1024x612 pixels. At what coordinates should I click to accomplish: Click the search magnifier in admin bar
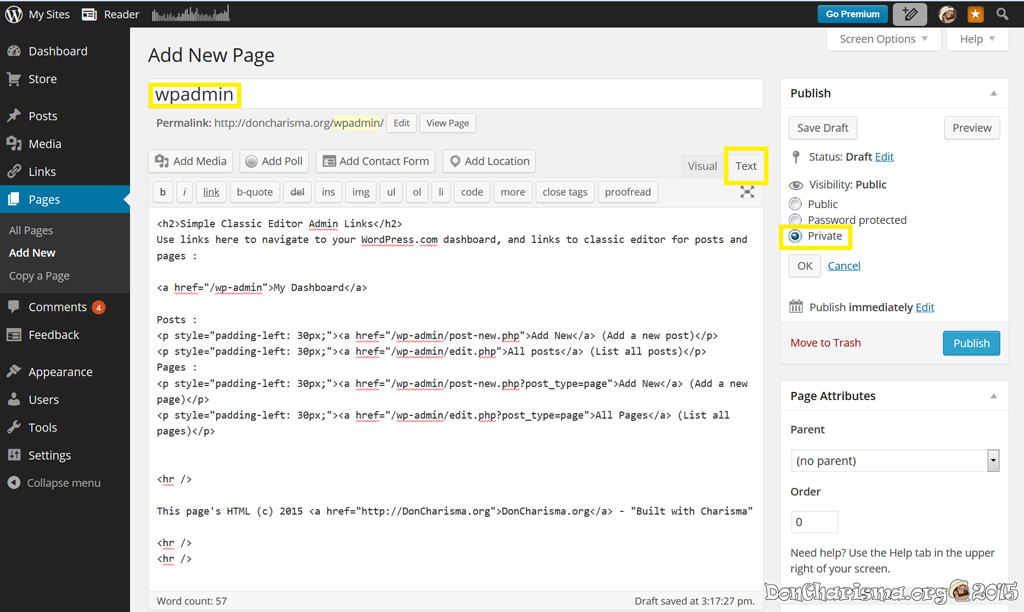coord(1002,14)
